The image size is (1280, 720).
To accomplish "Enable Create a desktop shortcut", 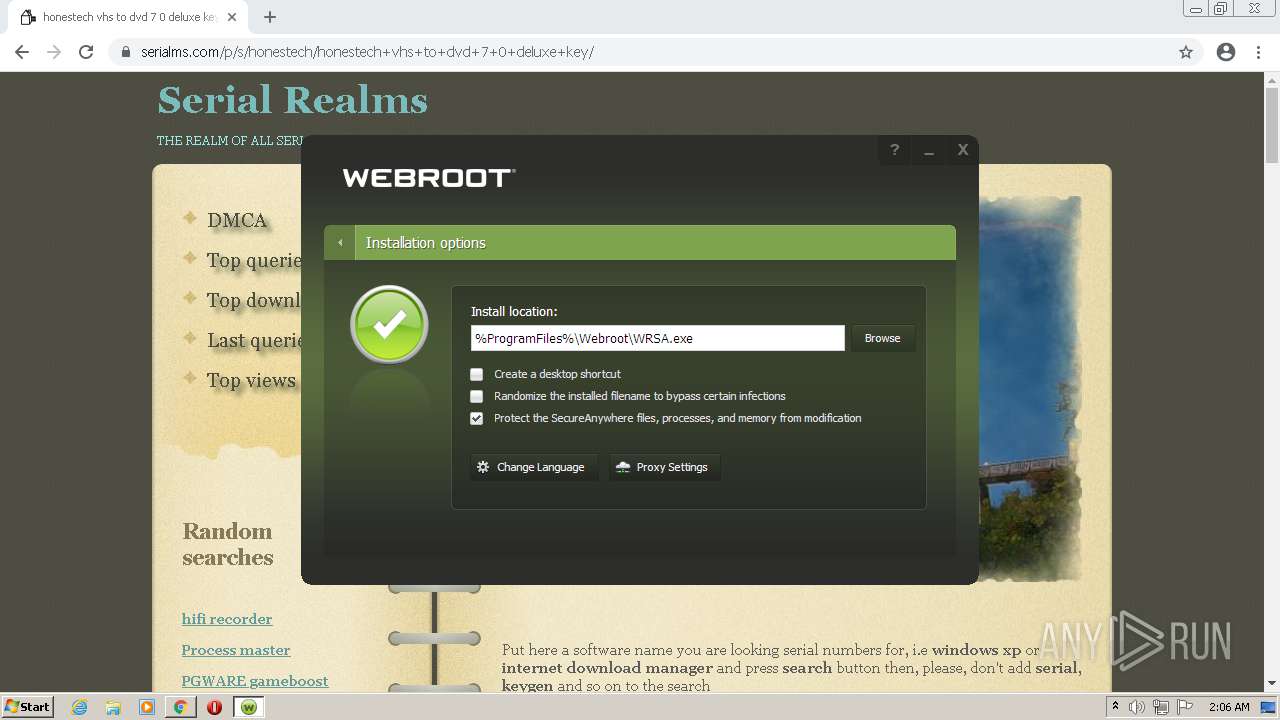I will pyautogui.click(x=477, y=374).
